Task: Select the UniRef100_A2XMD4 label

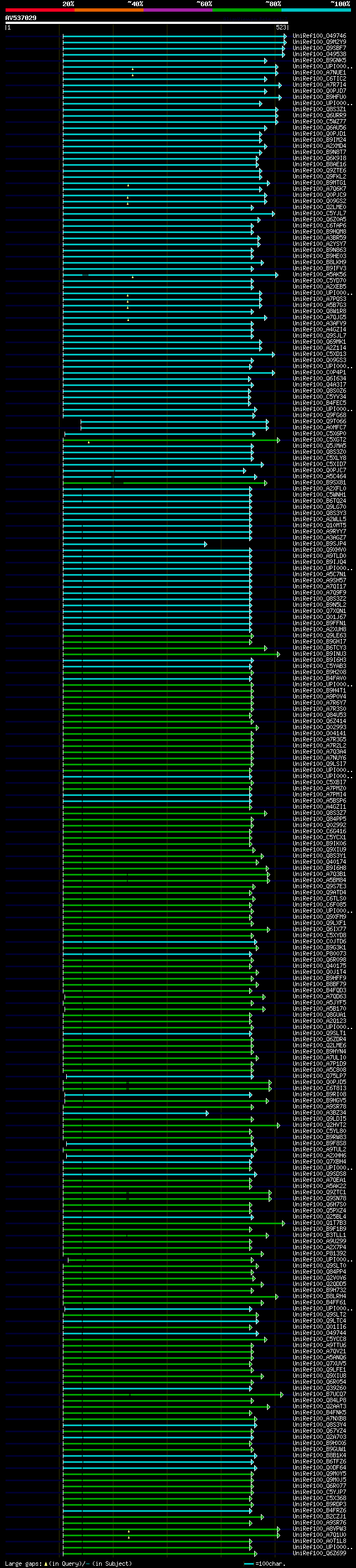Action: pos(319,146)
